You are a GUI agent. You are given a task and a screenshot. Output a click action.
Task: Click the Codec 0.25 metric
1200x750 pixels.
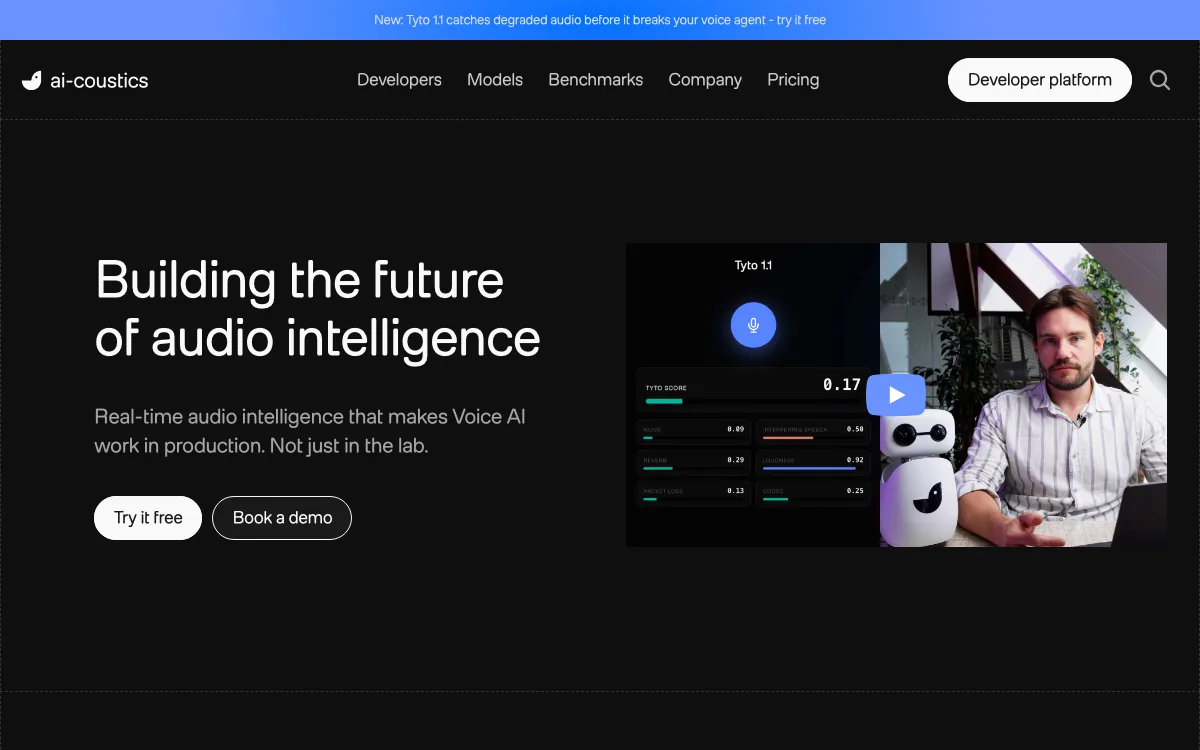point(813,494)
